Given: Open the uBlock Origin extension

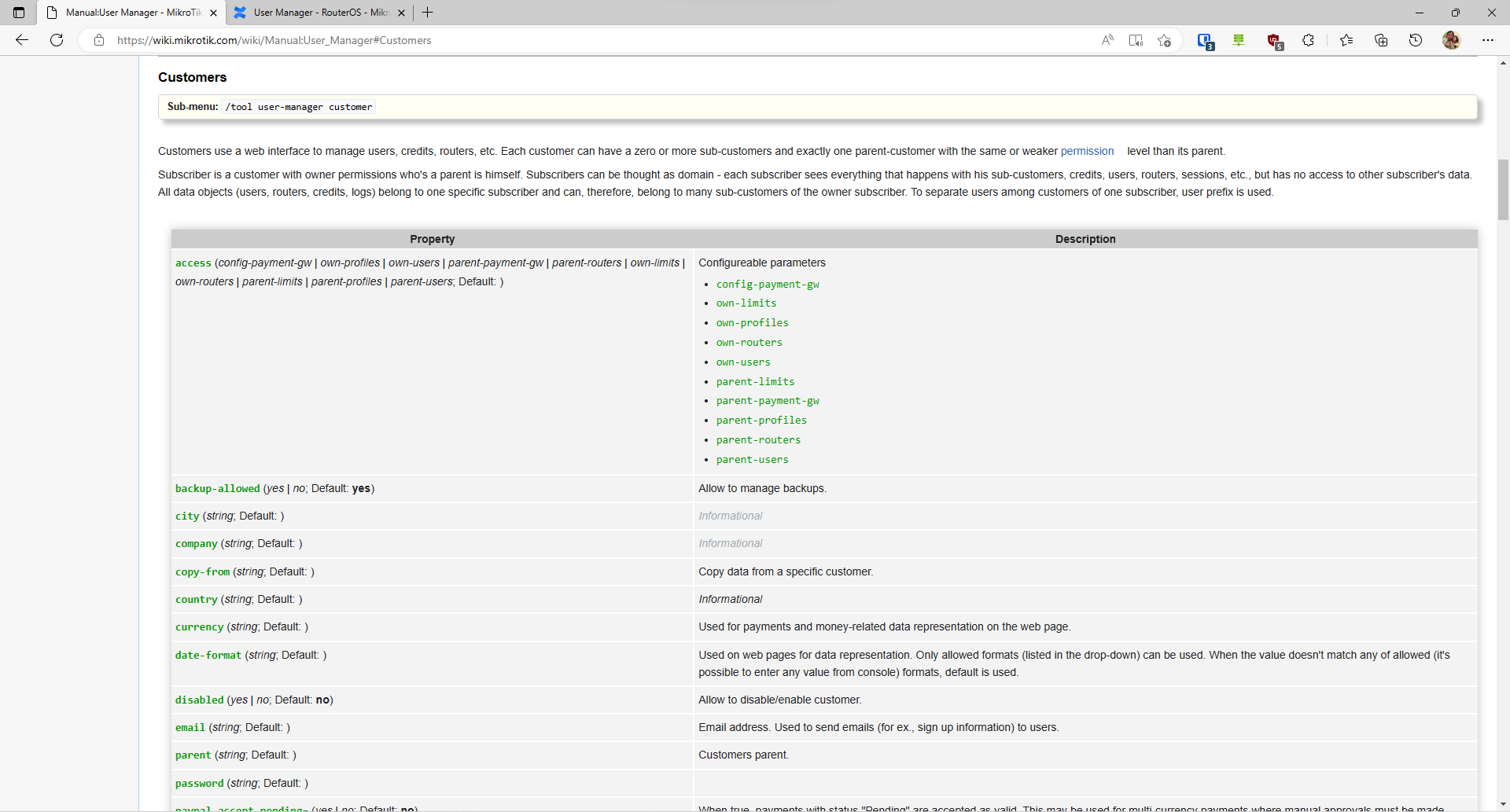Looking at the screenshot, I should pos(1275,40).
